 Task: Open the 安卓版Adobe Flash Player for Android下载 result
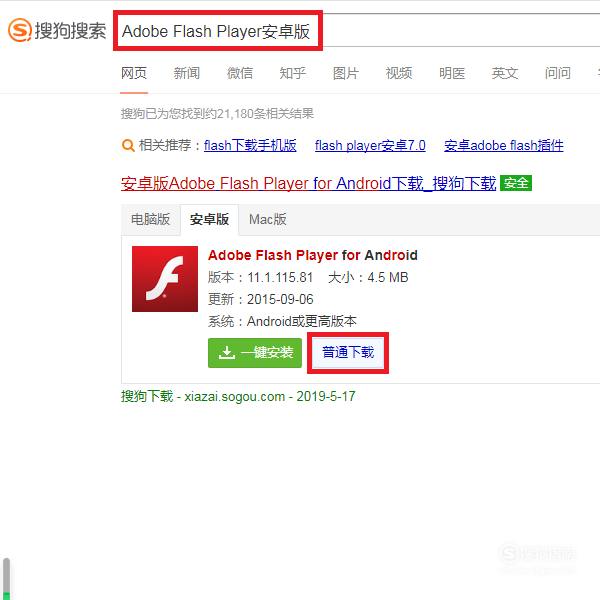coord(308,183)
